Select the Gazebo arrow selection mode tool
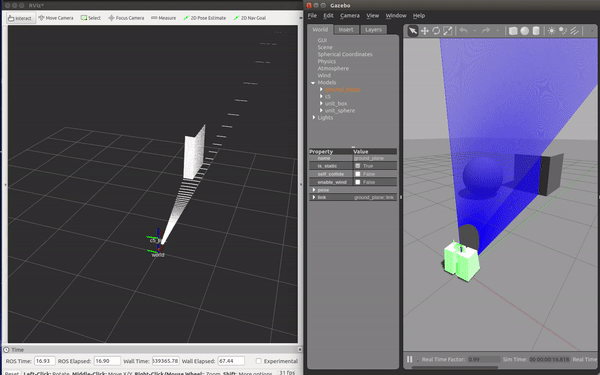Image resolution: width=600 pixels, height=375 pixels. (x=412, y=31)
